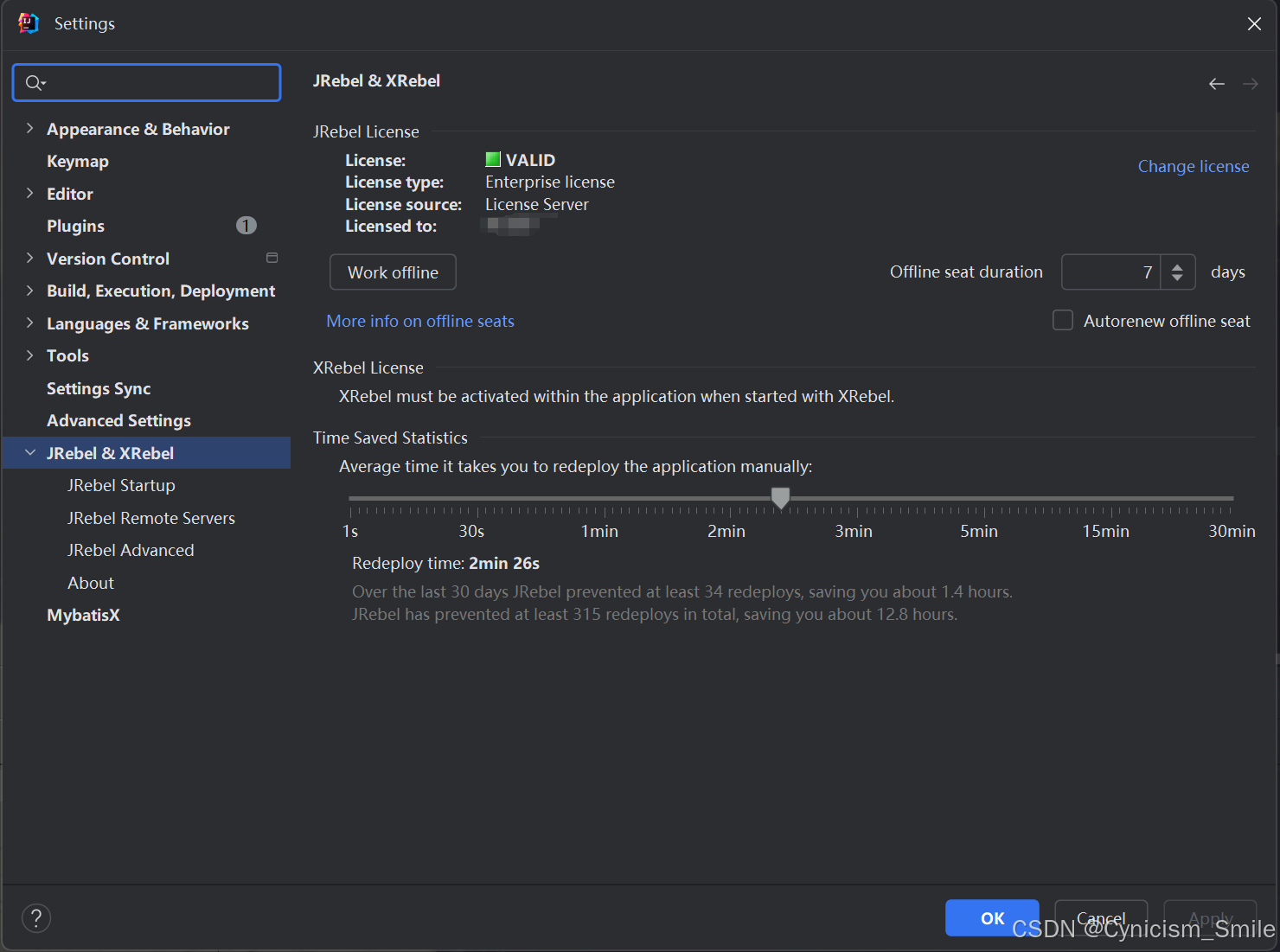Viewport: 1280px width, 952px height.
Task: Expand the Tools section
Action: pyautogui.click(x=30, y=355)
